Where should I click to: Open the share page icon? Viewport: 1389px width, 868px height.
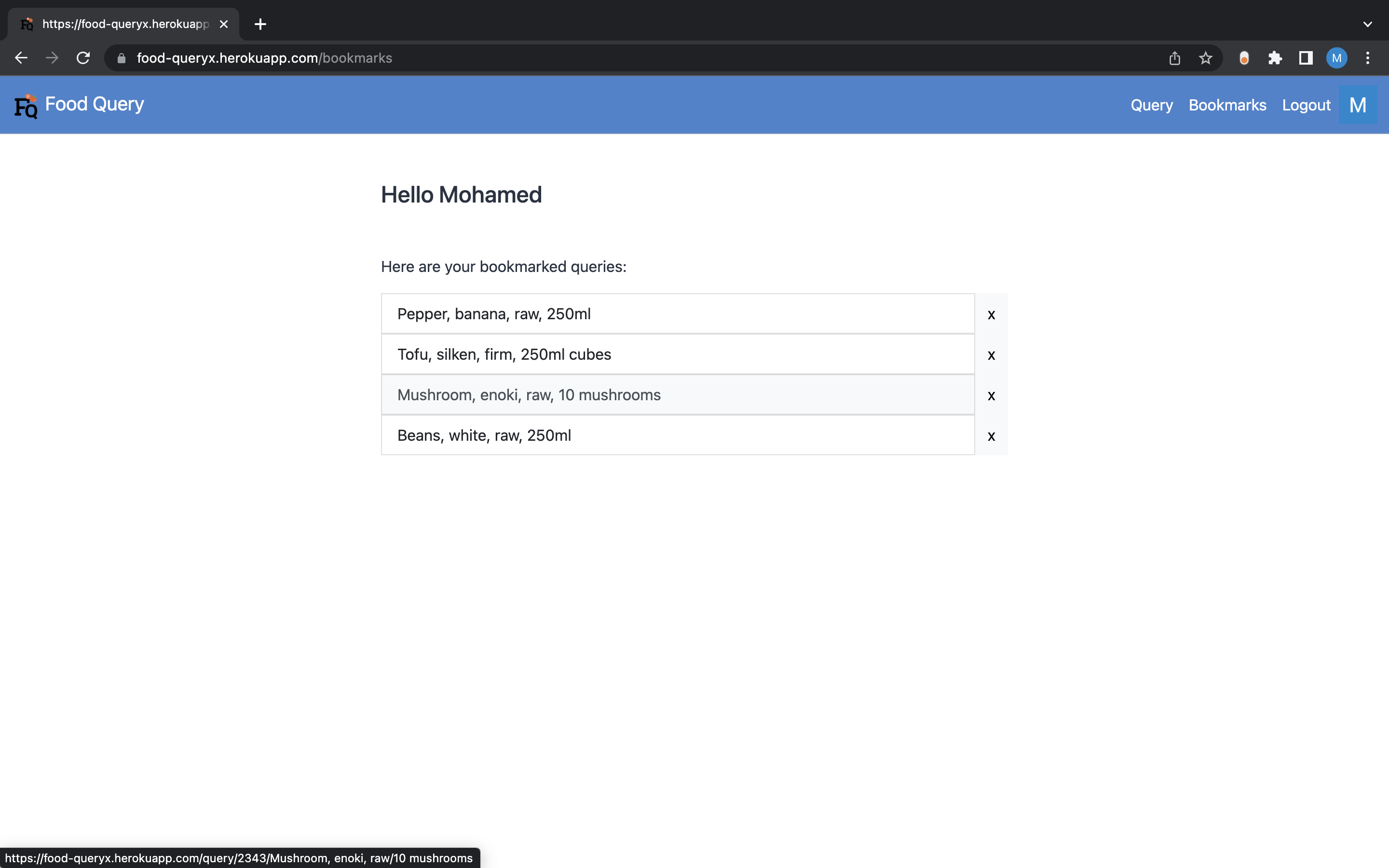pyautogui.click(x=1174, y=58)
